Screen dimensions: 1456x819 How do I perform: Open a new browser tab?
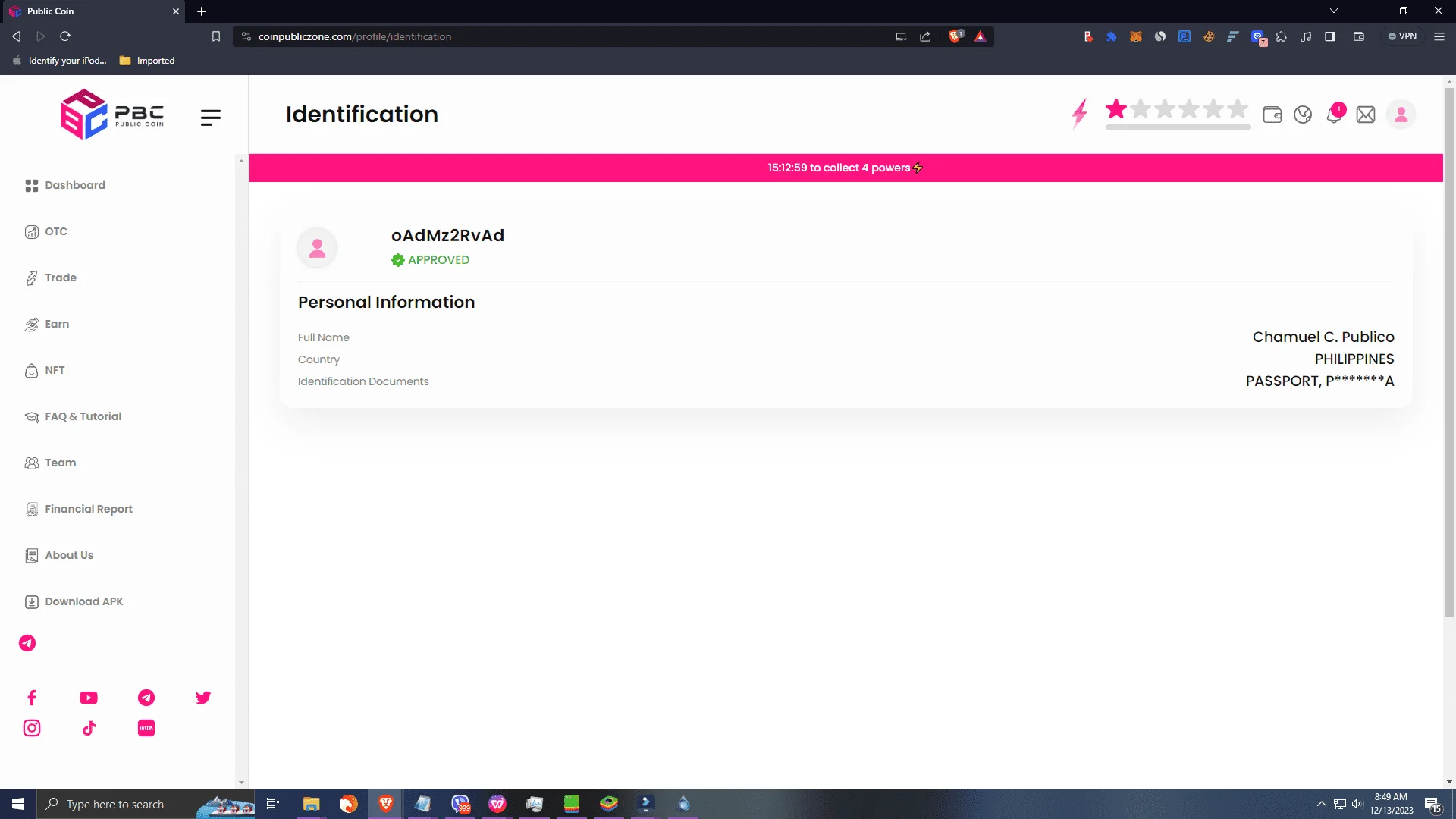coord(202,11)
